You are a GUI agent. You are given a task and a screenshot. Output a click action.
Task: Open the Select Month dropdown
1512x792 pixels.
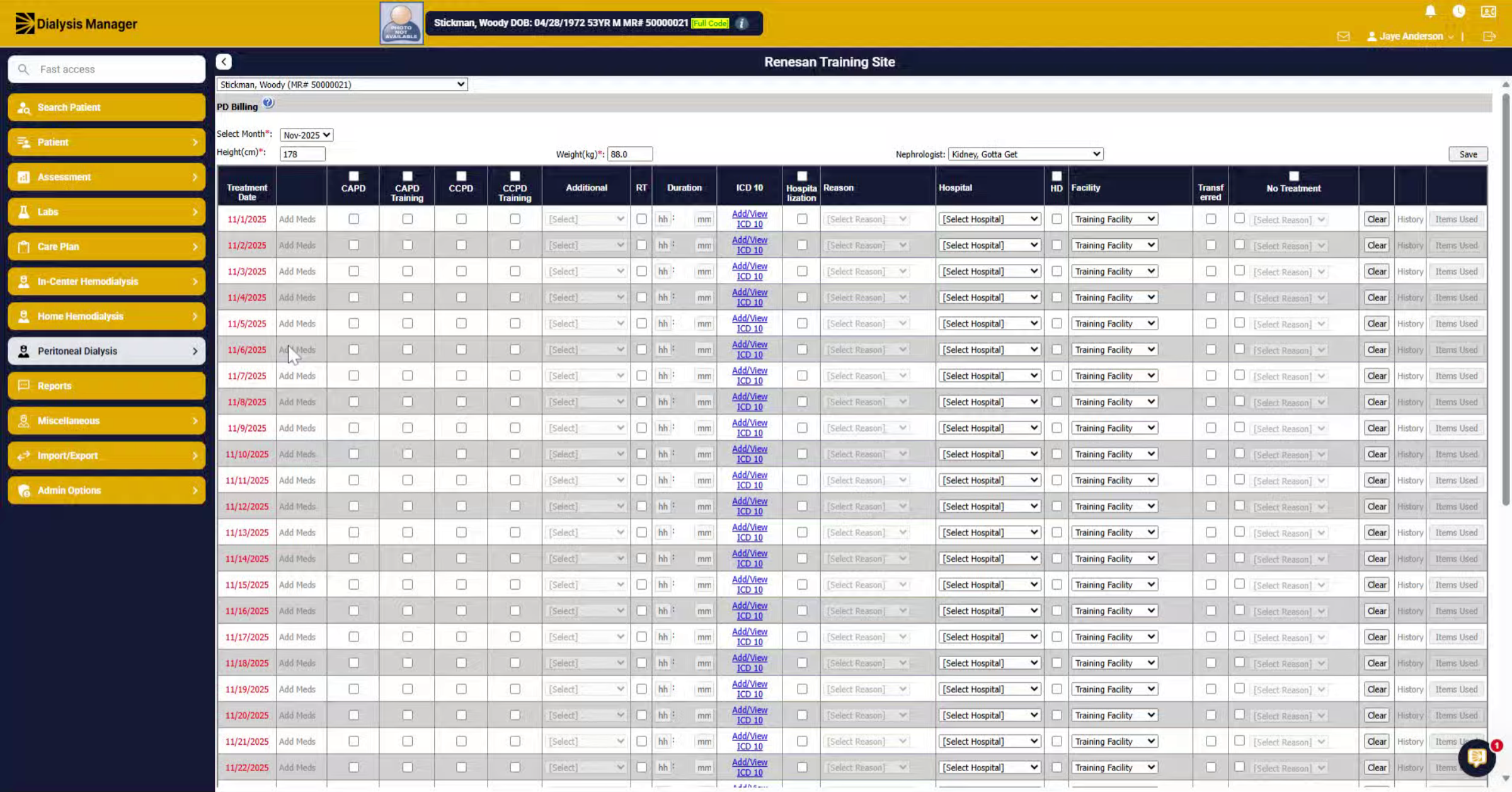click(x=307, y=135)
